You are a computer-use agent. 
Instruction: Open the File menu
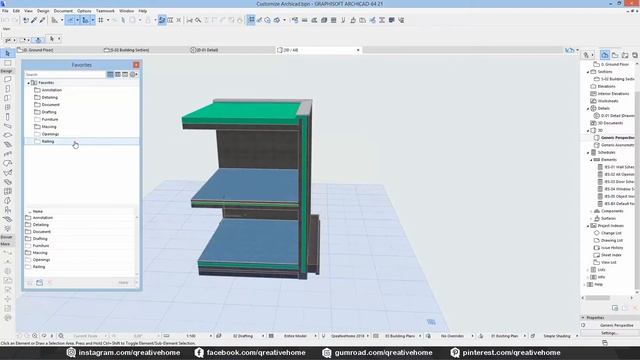tap(5, 11)
